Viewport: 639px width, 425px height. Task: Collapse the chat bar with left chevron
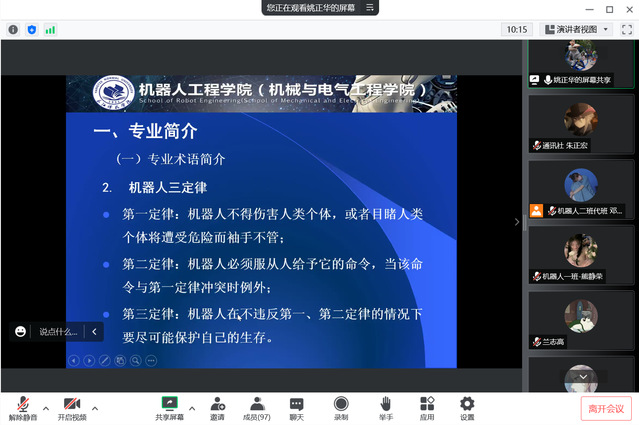tap(94, 331)
